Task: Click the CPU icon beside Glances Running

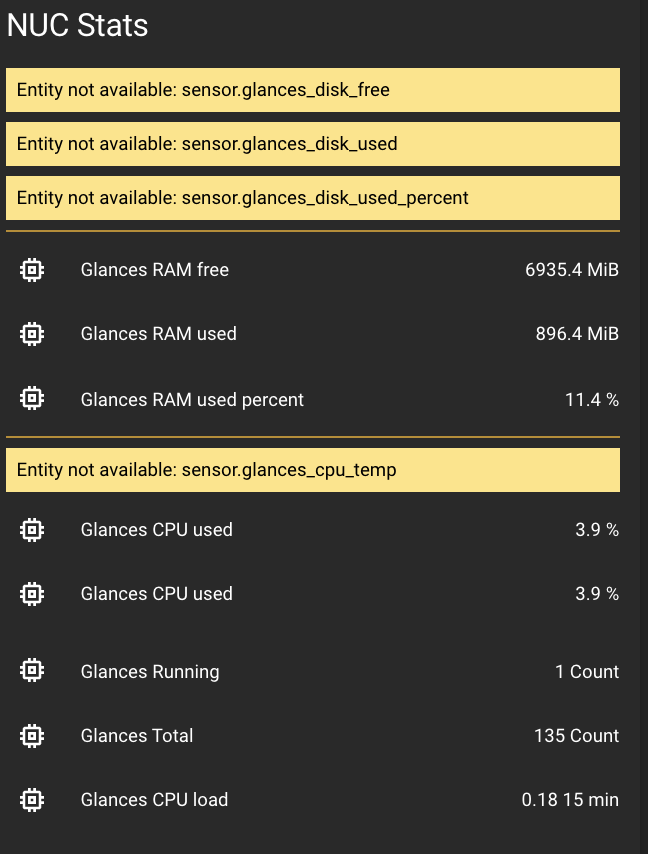Action: pos(32,671)
